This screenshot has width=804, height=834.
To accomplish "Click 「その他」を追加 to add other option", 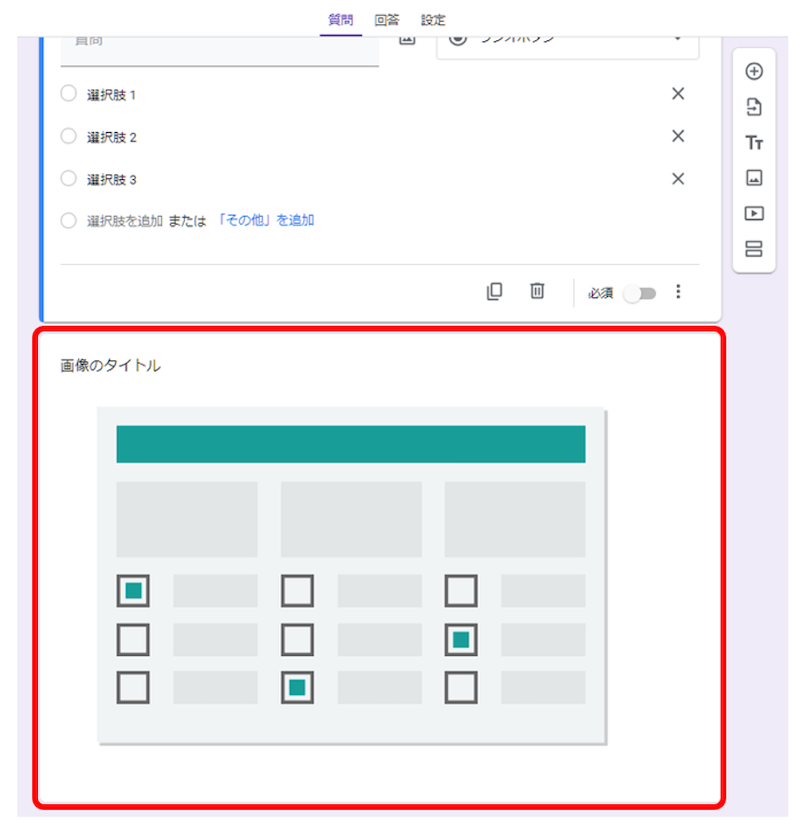I will [268, 220].
